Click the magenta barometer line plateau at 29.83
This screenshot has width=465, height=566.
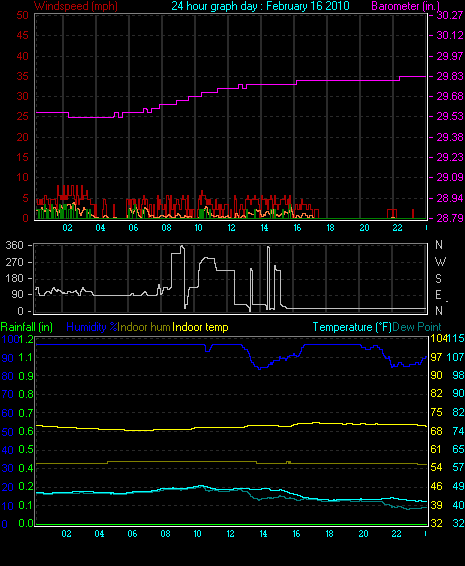pyautogui.click(x=413, y=77)
